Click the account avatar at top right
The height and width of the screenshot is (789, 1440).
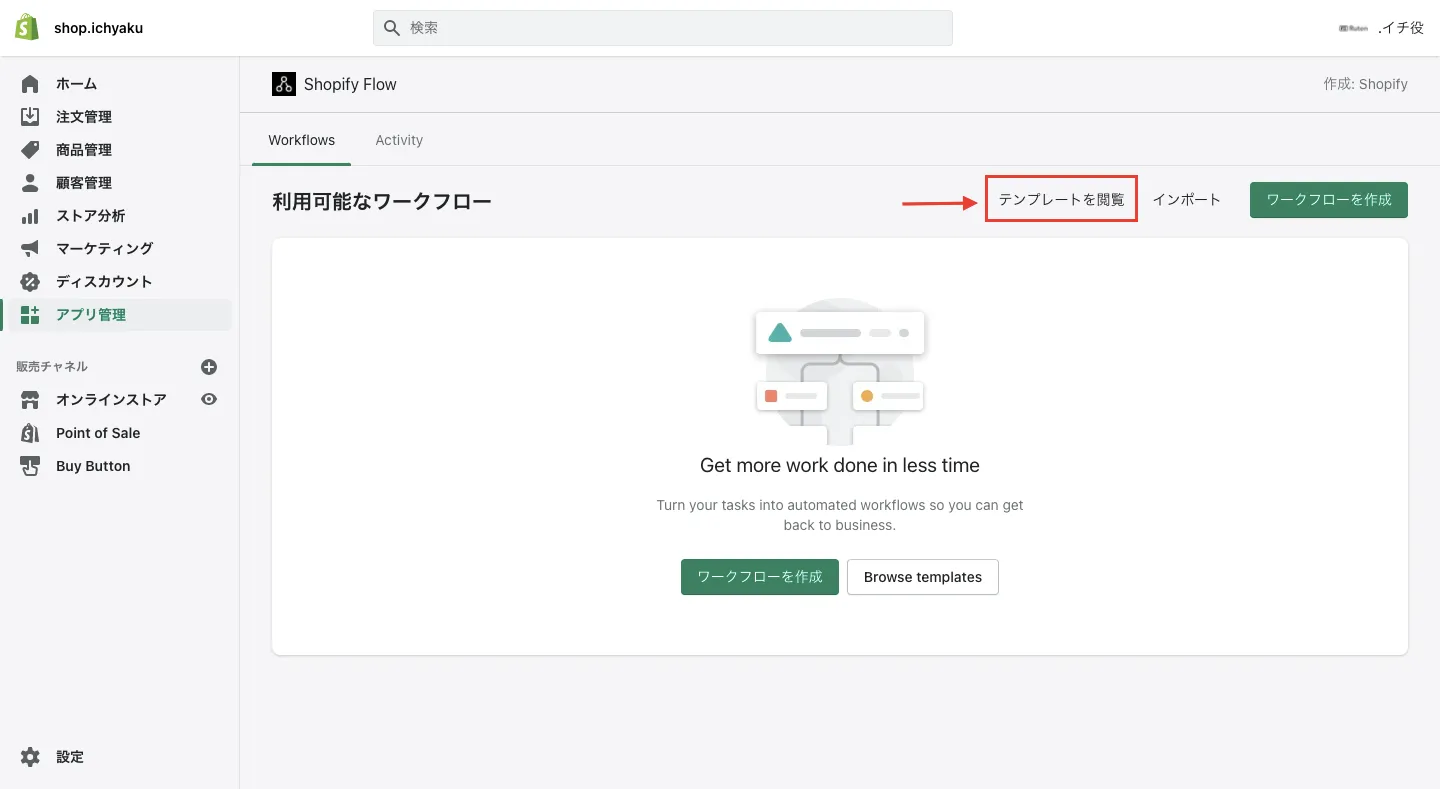coord(1353,28)
